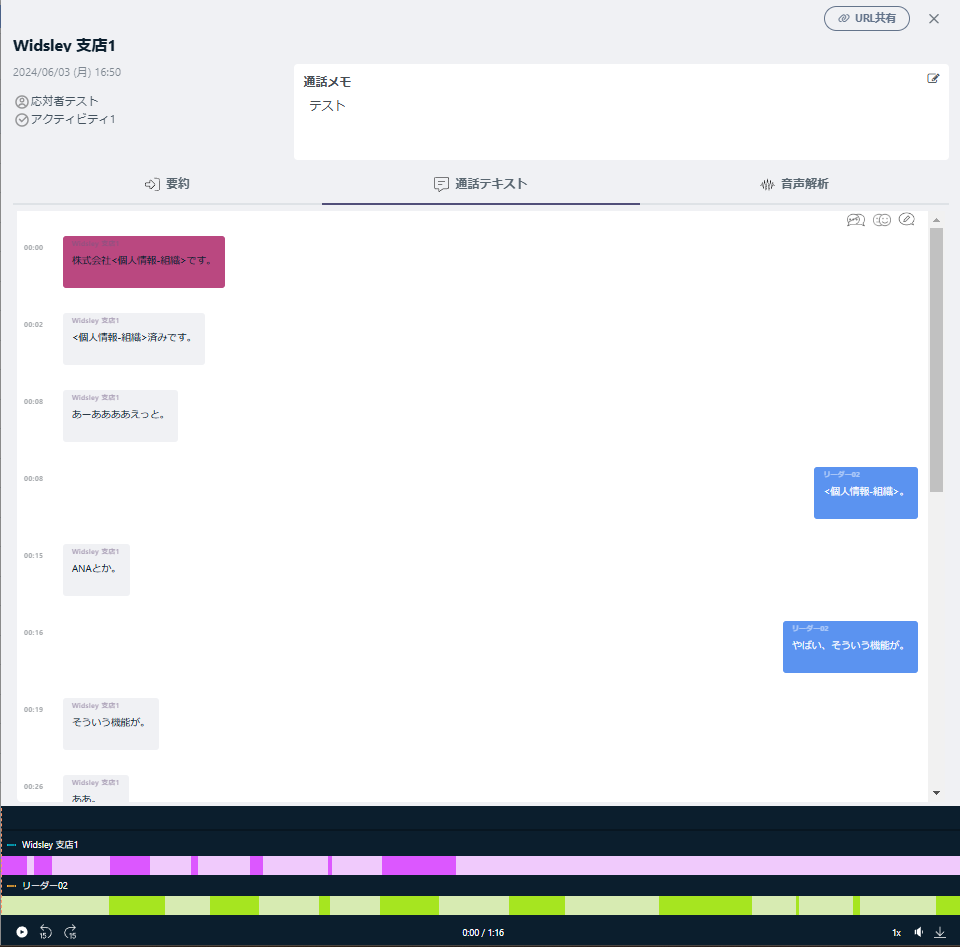Open the 音声解析 tab

(x=794, y=184)
